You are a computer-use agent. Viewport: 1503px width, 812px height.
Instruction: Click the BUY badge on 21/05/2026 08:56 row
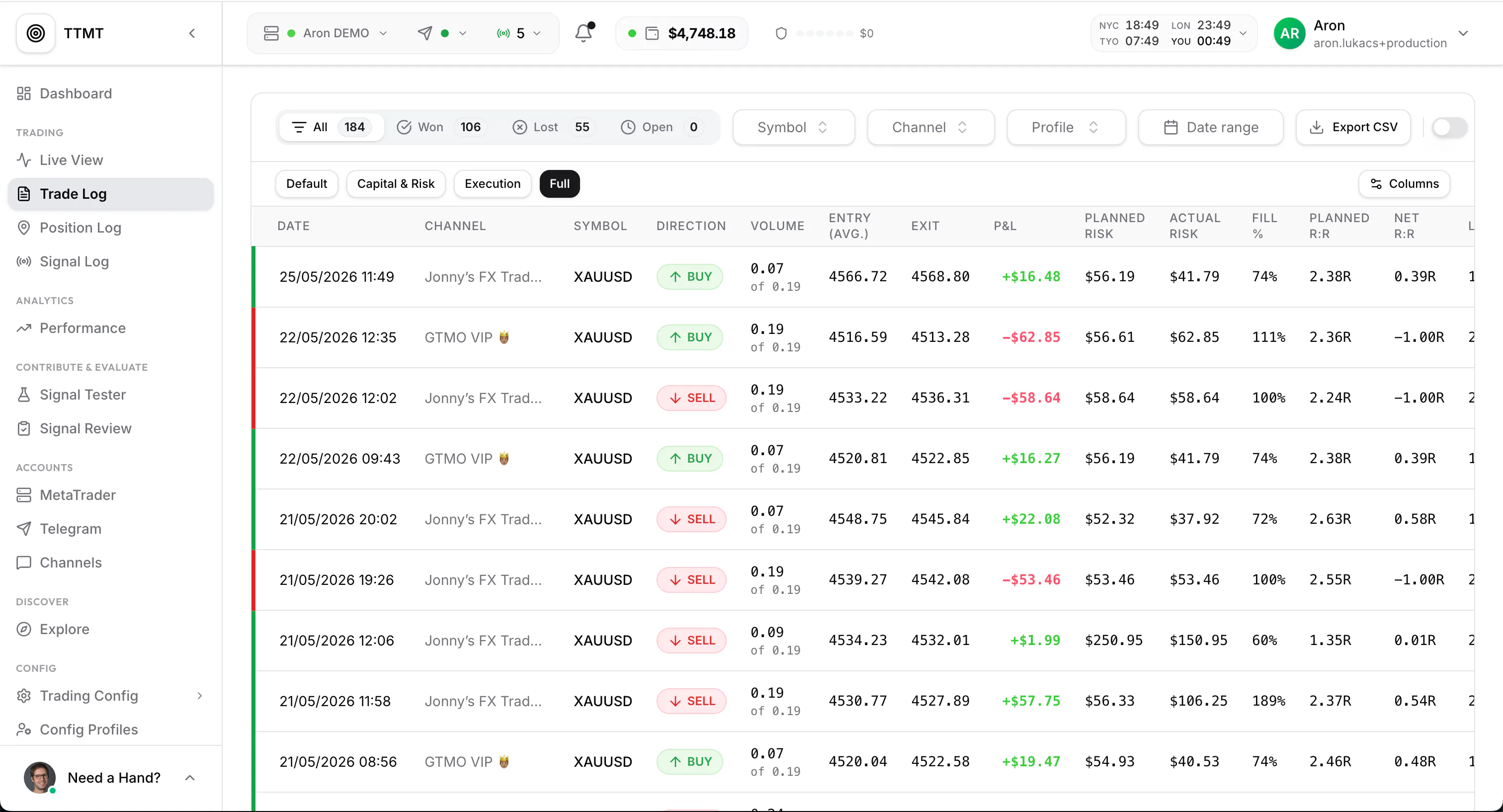[690, 762]
